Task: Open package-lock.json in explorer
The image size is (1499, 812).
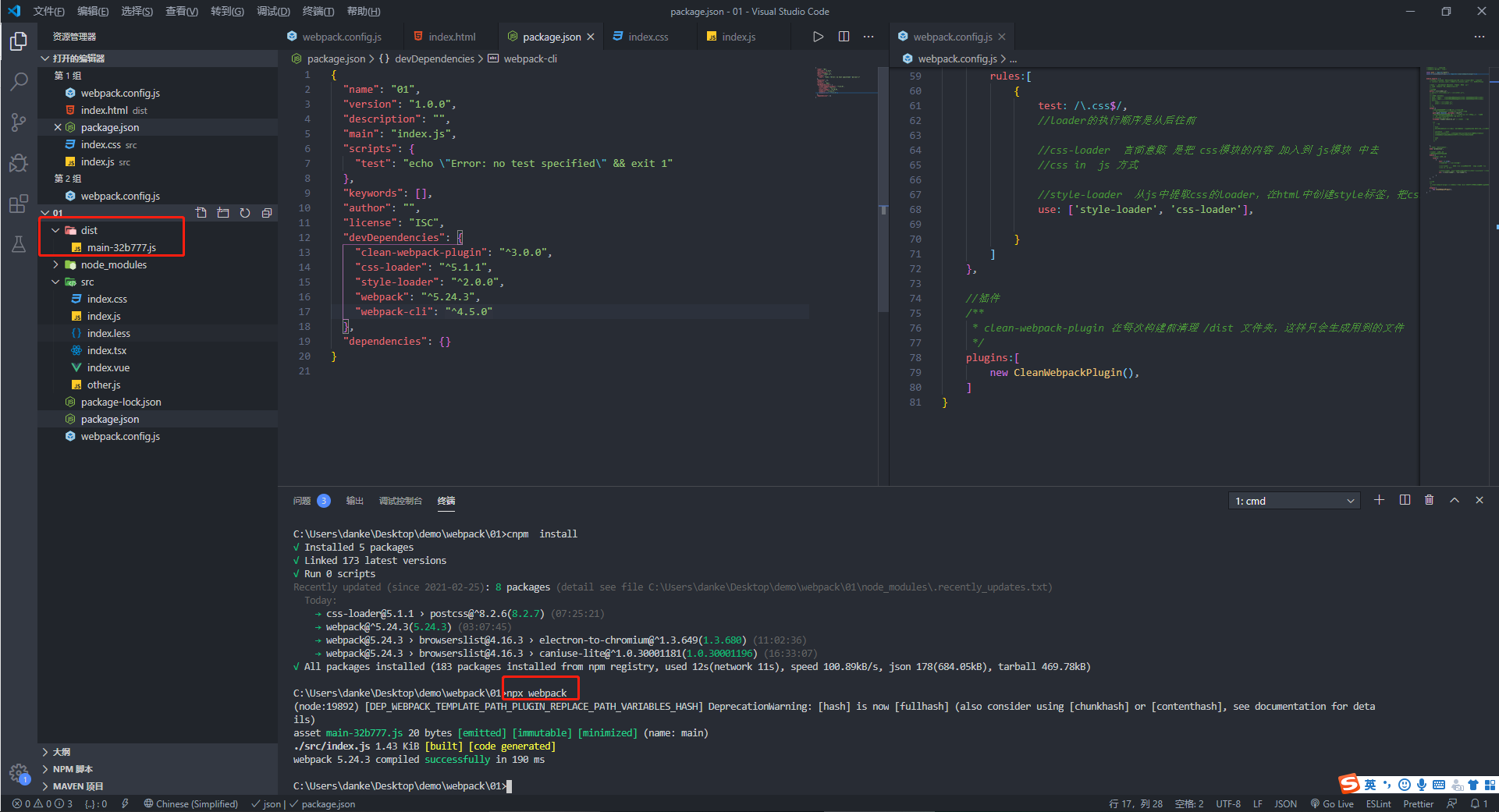Action: 120,402
